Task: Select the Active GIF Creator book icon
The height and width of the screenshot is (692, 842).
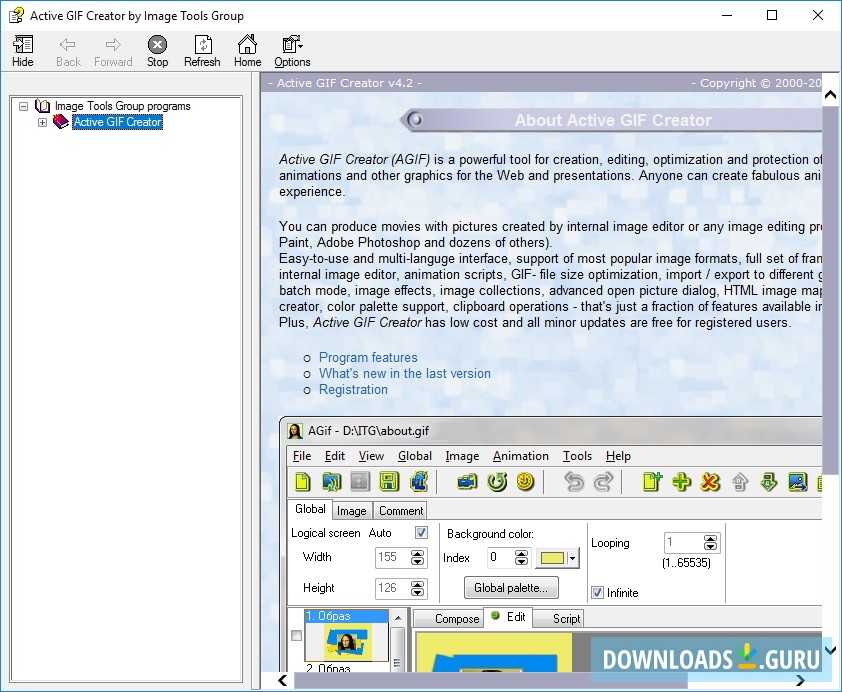Action: point(61,122)
